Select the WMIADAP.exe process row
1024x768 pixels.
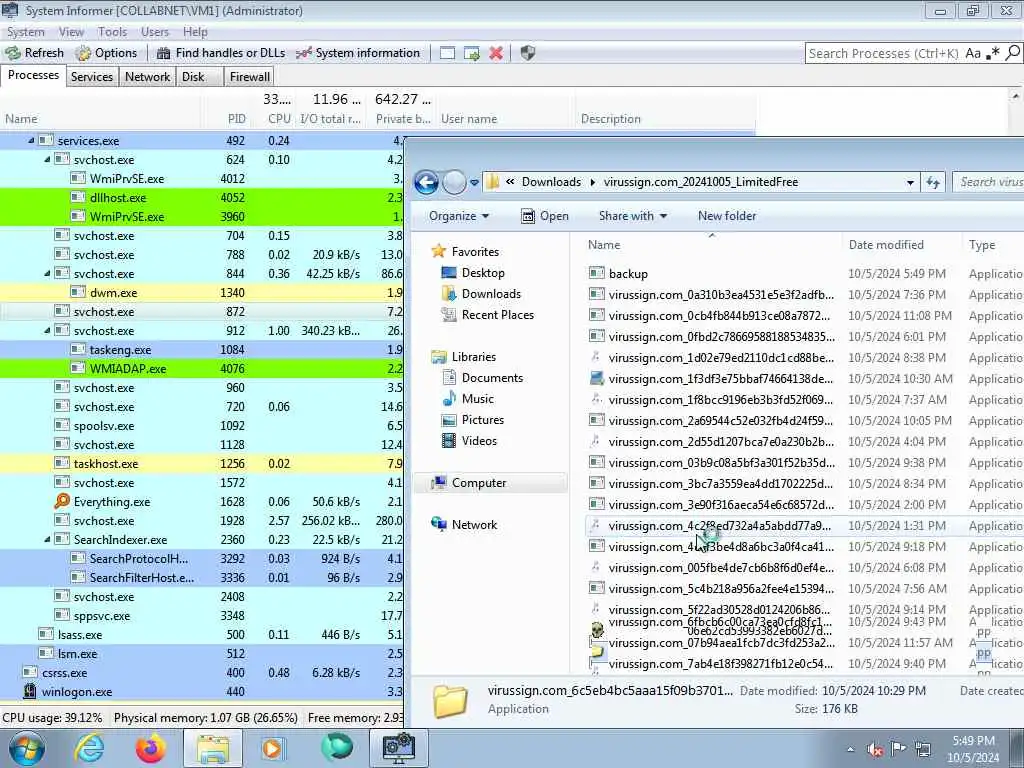tap(202, 368)
